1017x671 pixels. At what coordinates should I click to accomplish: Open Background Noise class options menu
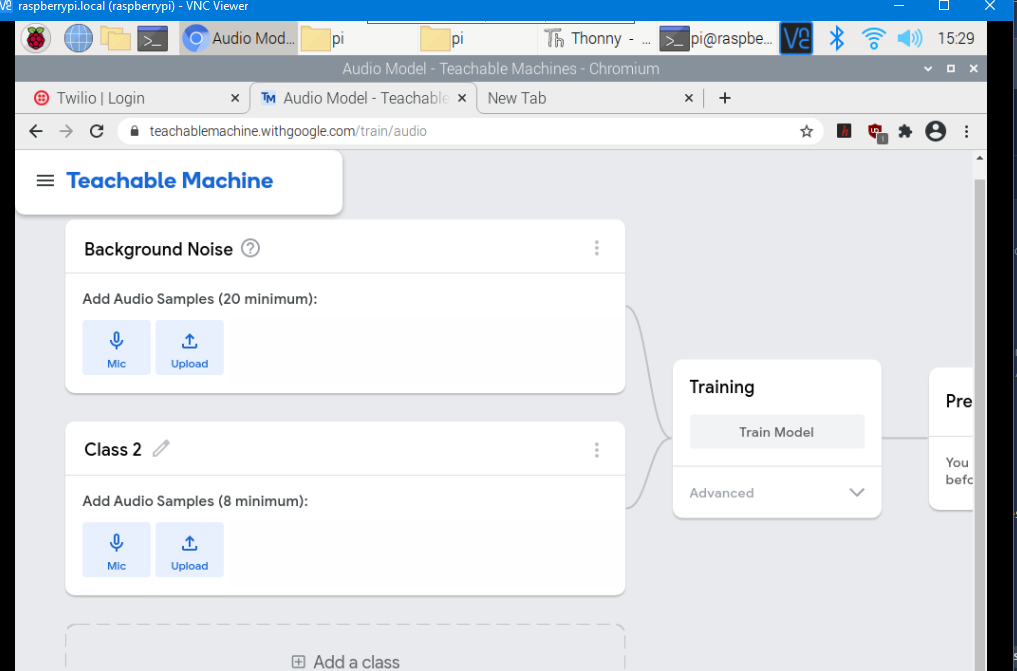(597, 248)
